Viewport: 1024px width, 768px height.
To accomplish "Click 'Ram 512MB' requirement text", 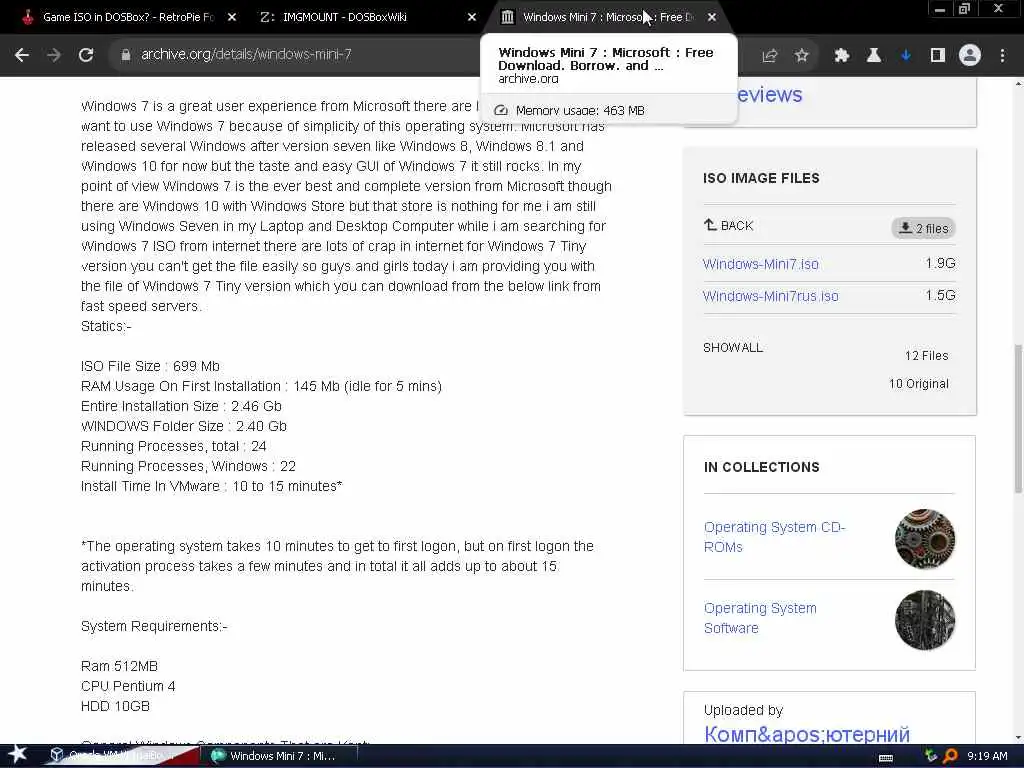I will coord(120,666).
